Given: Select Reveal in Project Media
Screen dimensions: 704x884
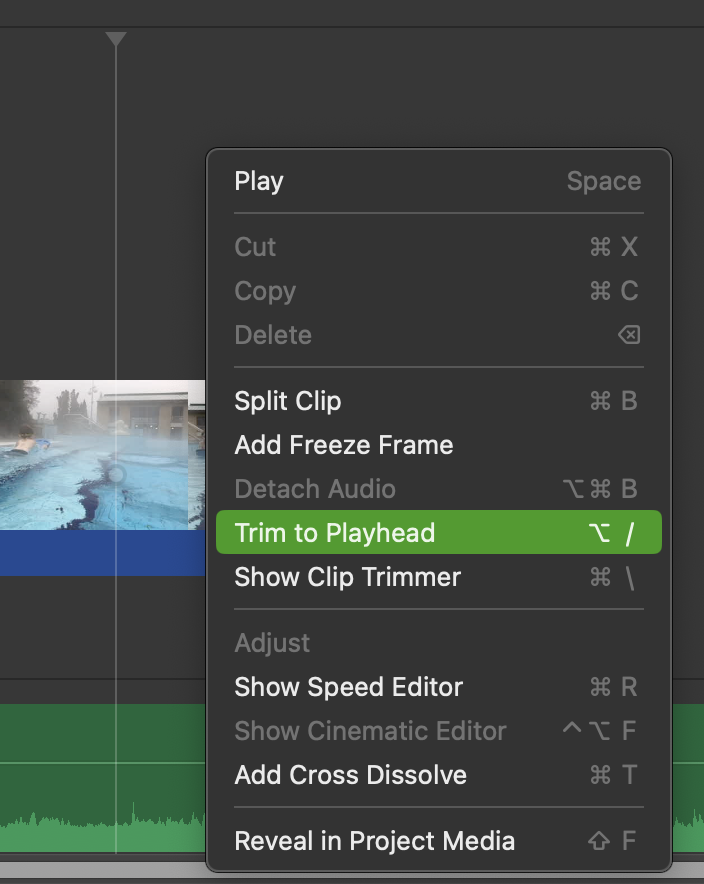Looking at the screenshot, I should point(439,841).
